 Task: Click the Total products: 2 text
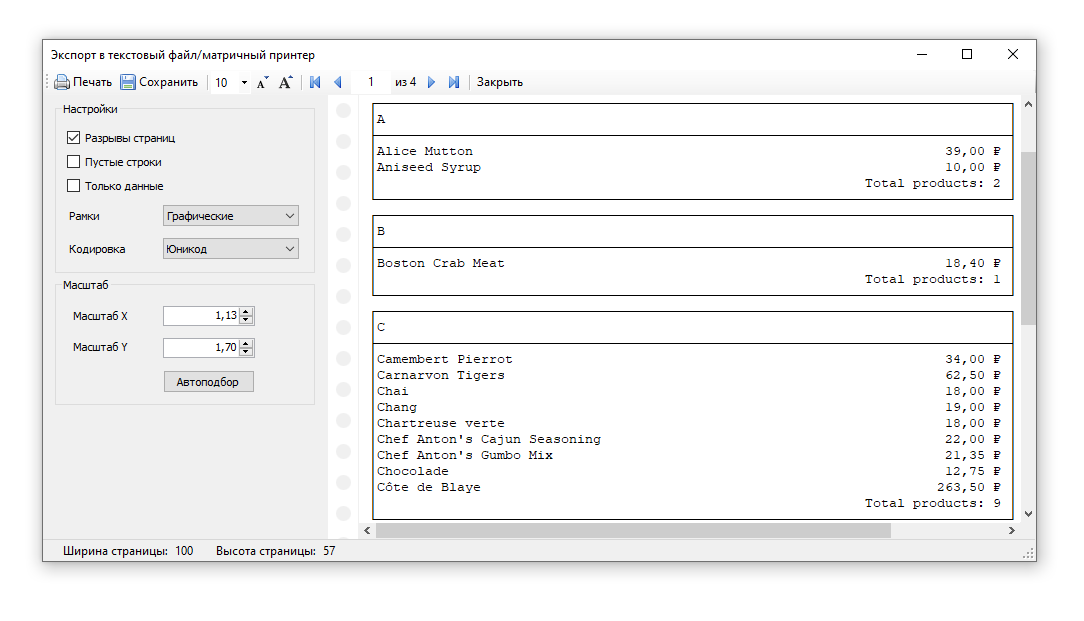pyautogui.click(x=933, y=183)
